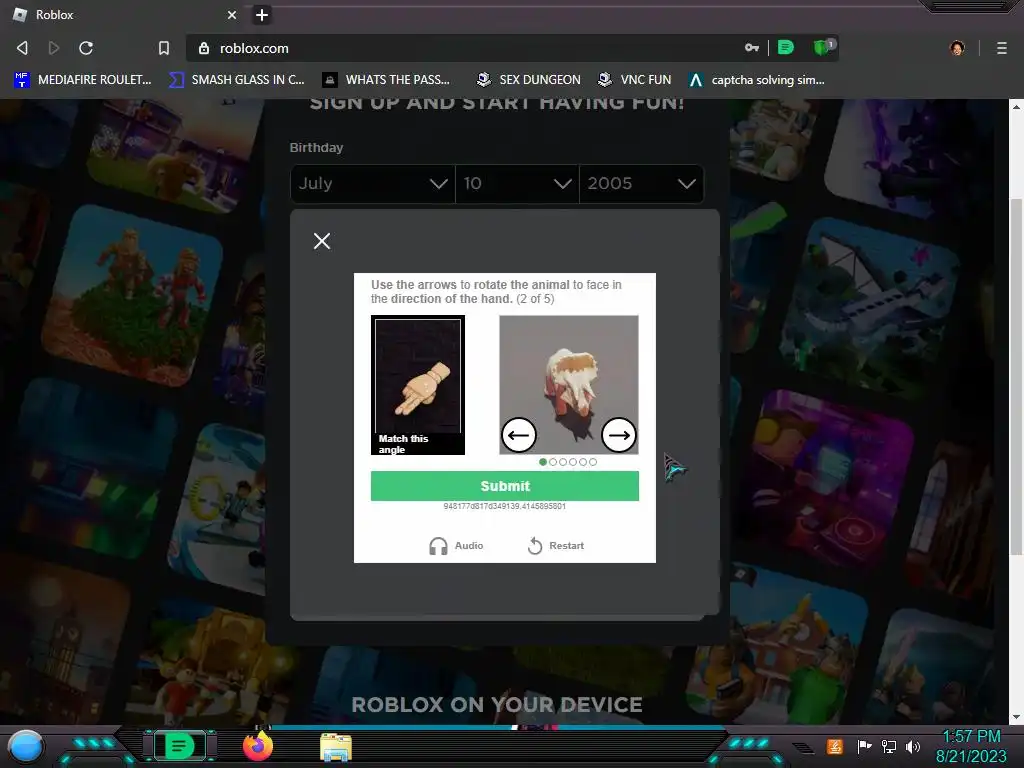Click the browser back arrow

pos(22,48)
